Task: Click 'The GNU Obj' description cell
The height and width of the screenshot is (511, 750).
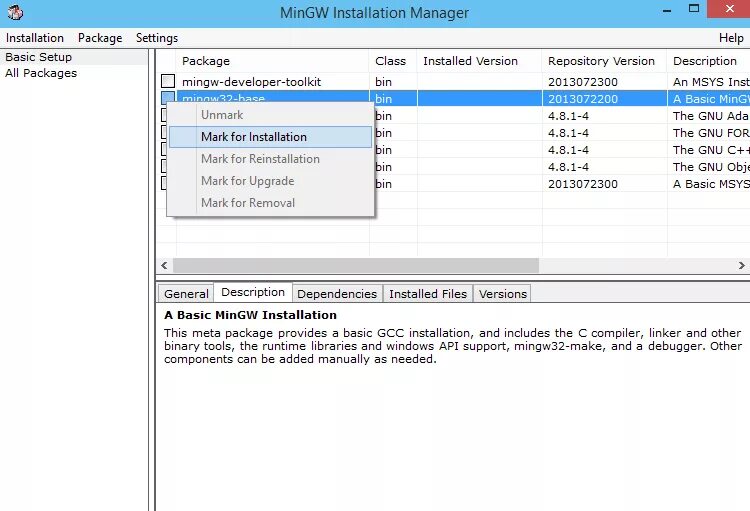Action: pyautogui.click(x=711, y=167)
